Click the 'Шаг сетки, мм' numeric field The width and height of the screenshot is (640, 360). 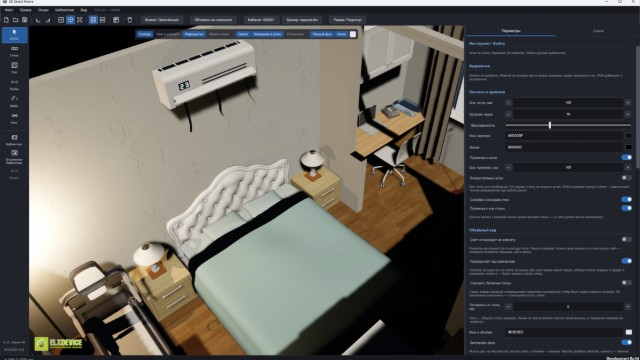(568, 102)
